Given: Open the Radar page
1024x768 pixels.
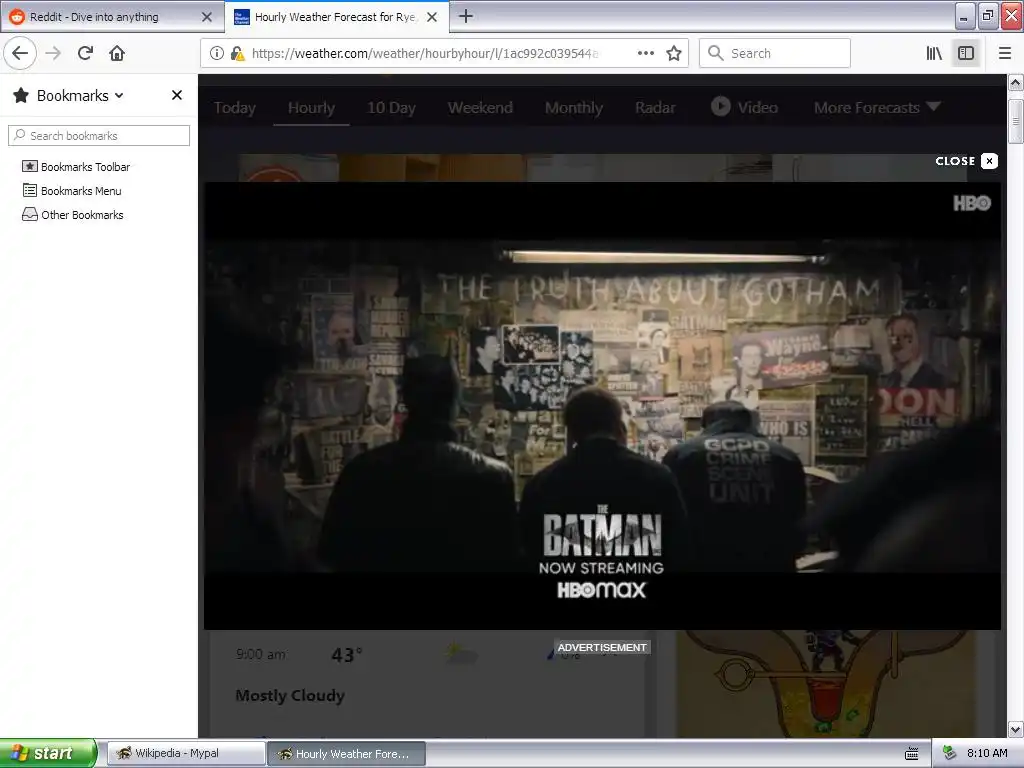Looking at the screenshot, I should 655,108.
